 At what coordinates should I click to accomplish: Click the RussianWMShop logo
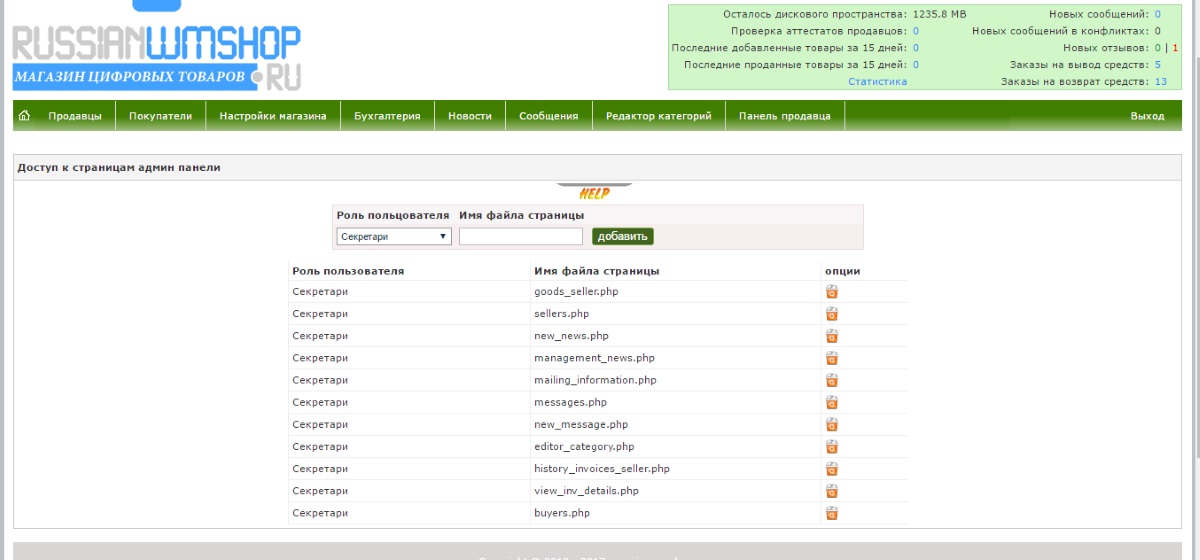(x=157, y=48)
